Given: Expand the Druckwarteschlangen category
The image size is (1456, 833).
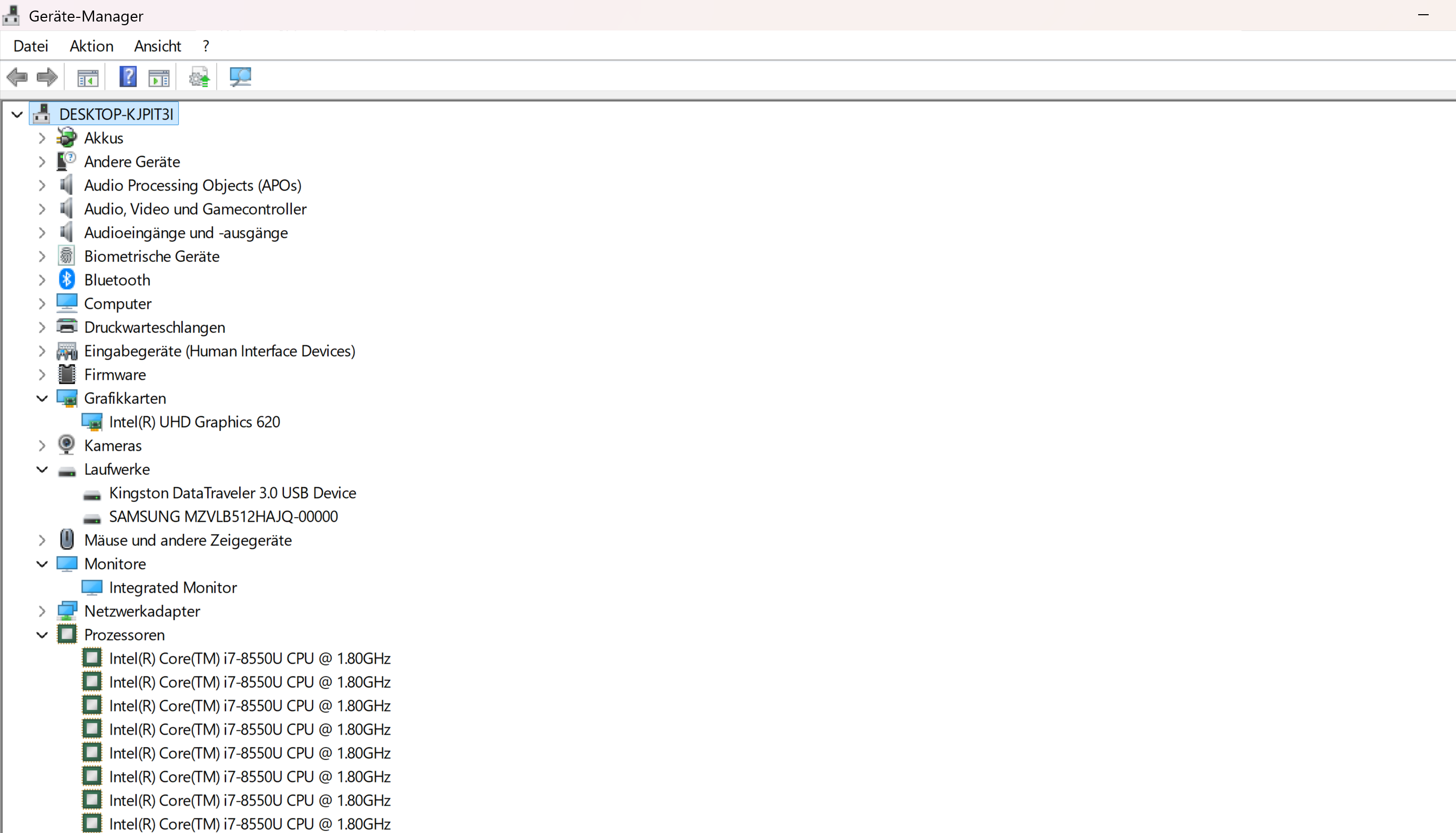Looking at the screenshot, I should click(x=42, y=327).
